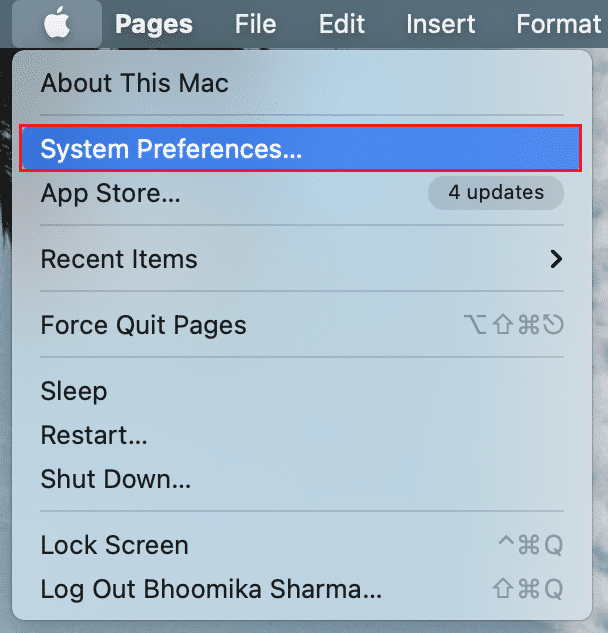The image size is (608, 633).
Task: Open the Format menu
Action: [x=560, y=24]
